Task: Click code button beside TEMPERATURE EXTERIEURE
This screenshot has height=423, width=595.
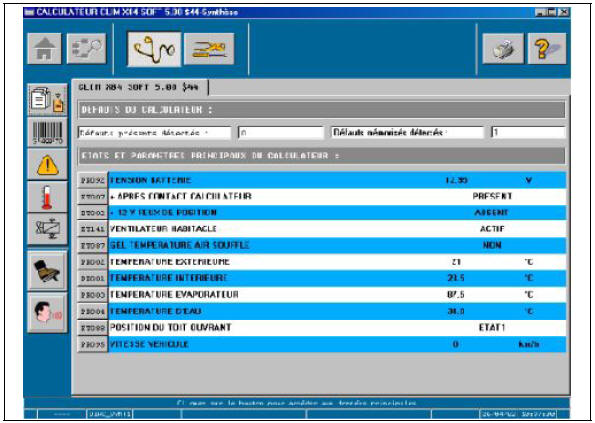Action: (x=93, y=262)
